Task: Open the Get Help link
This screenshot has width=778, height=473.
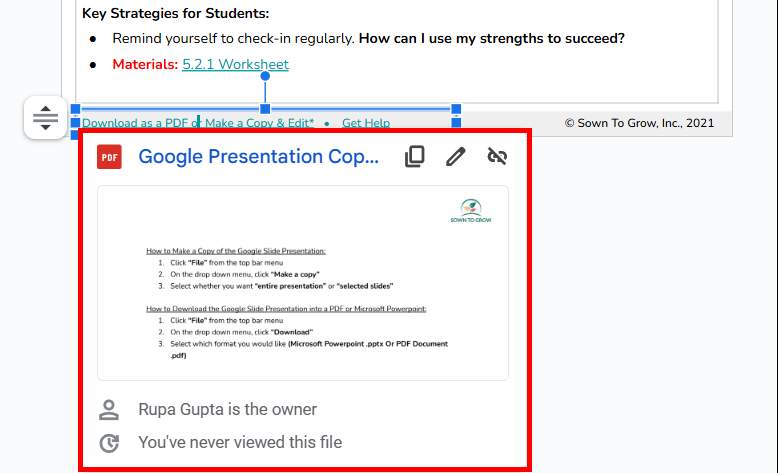Action: [x=366, y=123]
